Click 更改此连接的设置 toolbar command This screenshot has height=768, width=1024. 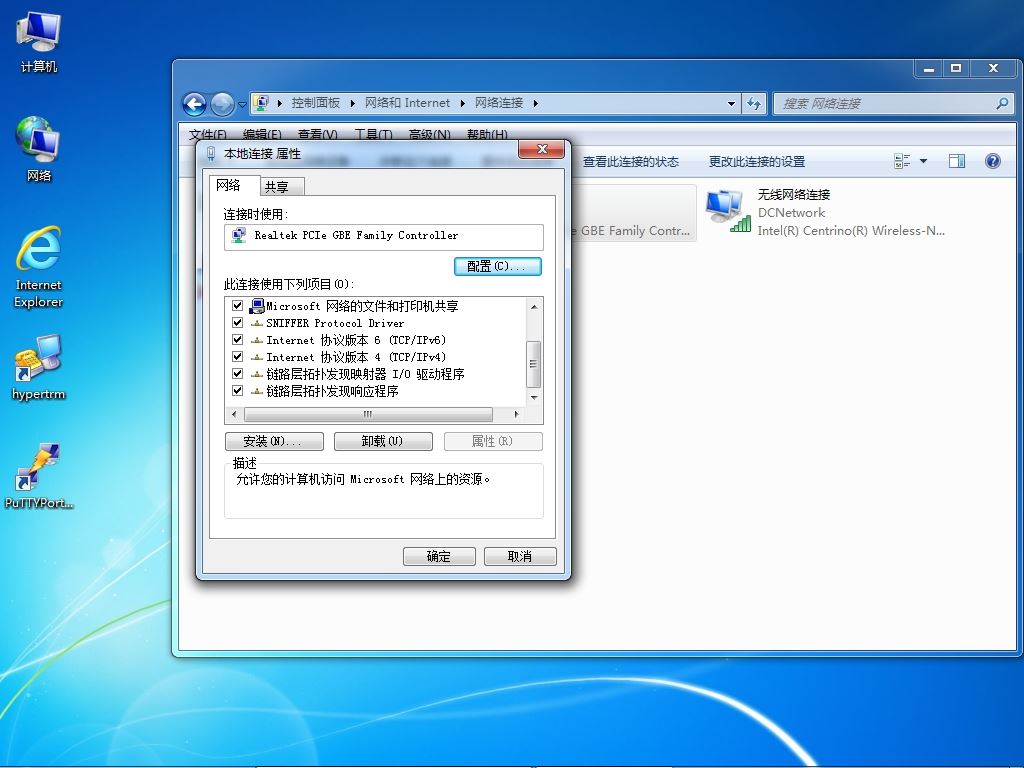(x=757, y=161)
